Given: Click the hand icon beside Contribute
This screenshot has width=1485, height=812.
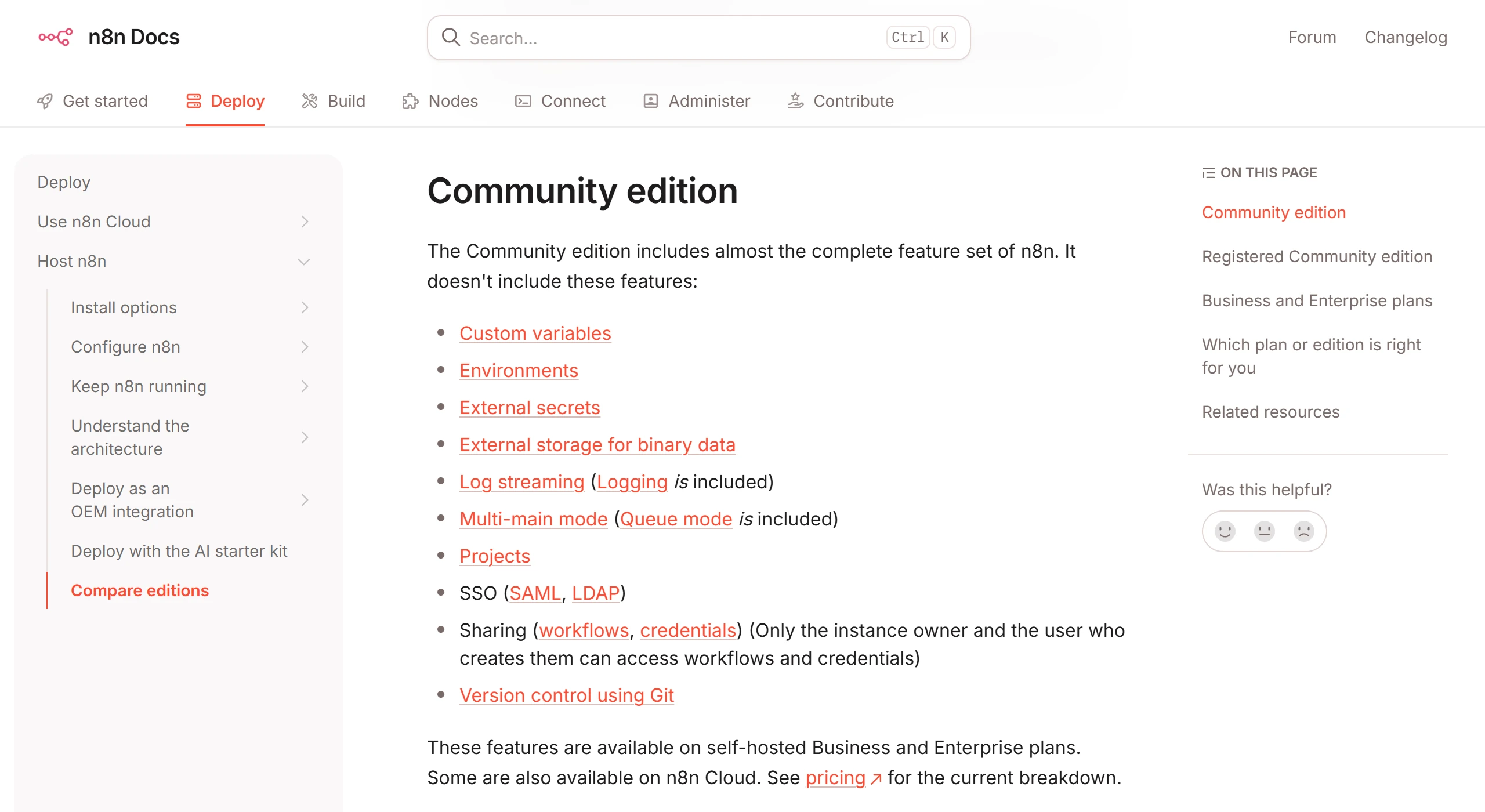Looking at the screenshot, I should coord(795,101).
